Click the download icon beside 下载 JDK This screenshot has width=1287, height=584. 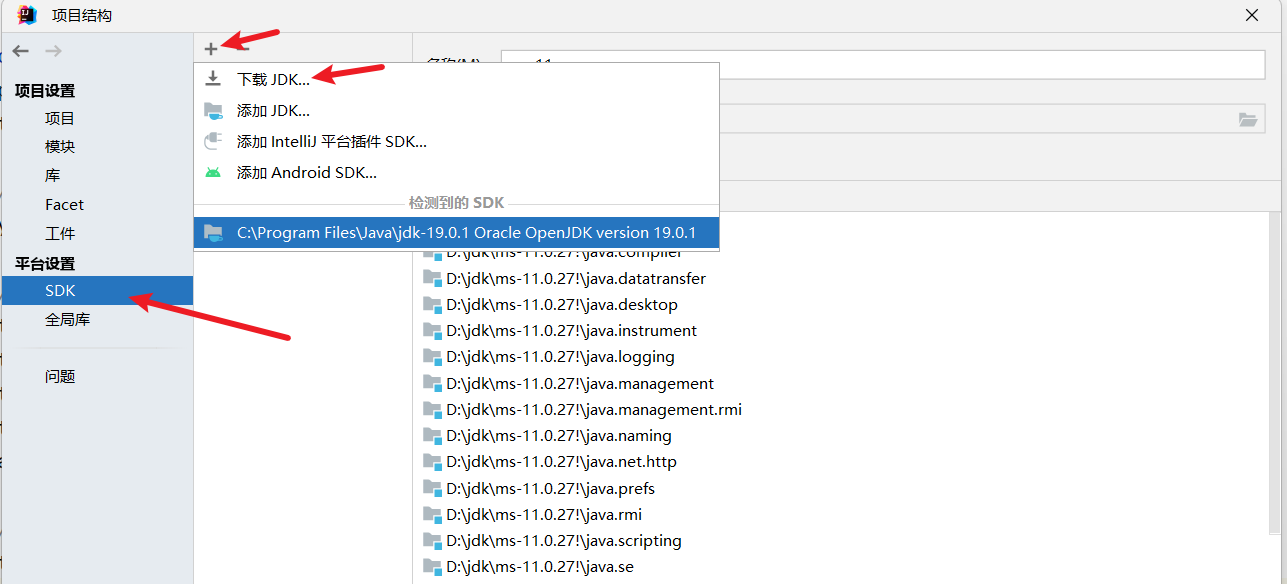[x=213, y=79]
